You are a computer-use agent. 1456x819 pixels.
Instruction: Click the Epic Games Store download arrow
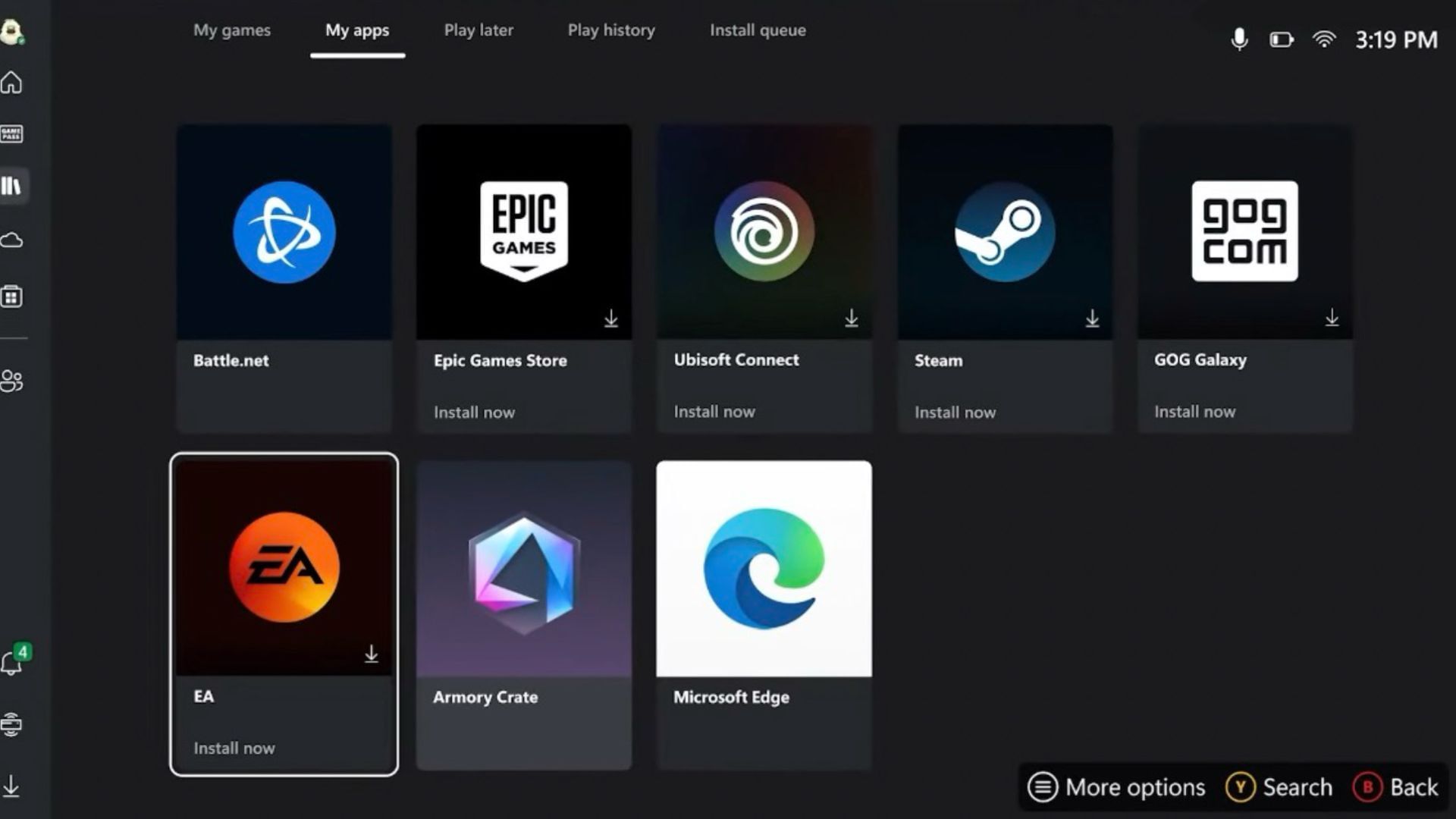(x=611, y=318)
